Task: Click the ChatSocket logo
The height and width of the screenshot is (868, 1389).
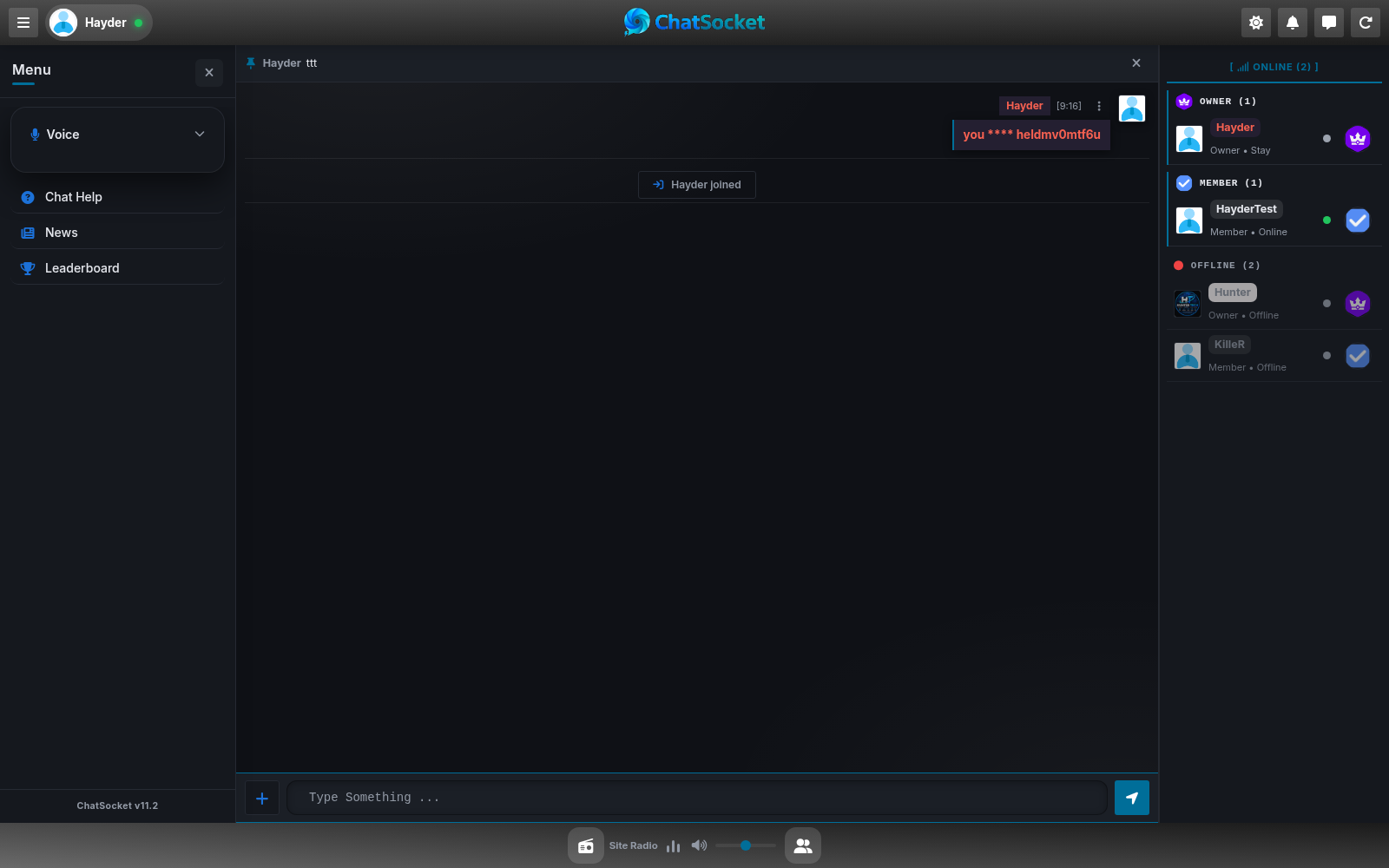Action: click(694, 22)
